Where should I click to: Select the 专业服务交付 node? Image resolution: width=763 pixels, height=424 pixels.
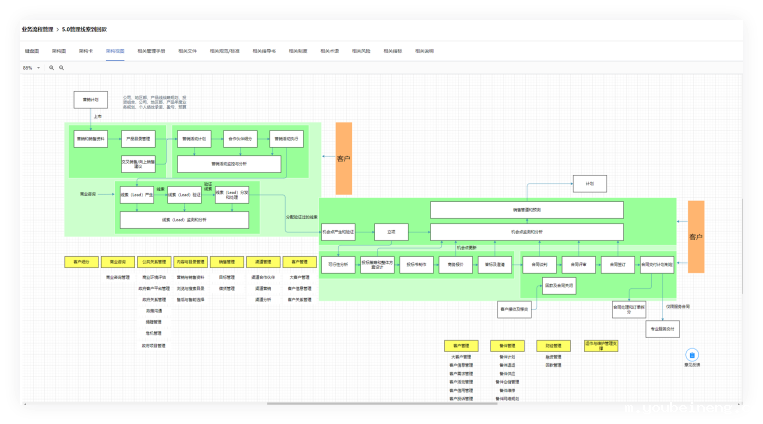click(662, 327)
